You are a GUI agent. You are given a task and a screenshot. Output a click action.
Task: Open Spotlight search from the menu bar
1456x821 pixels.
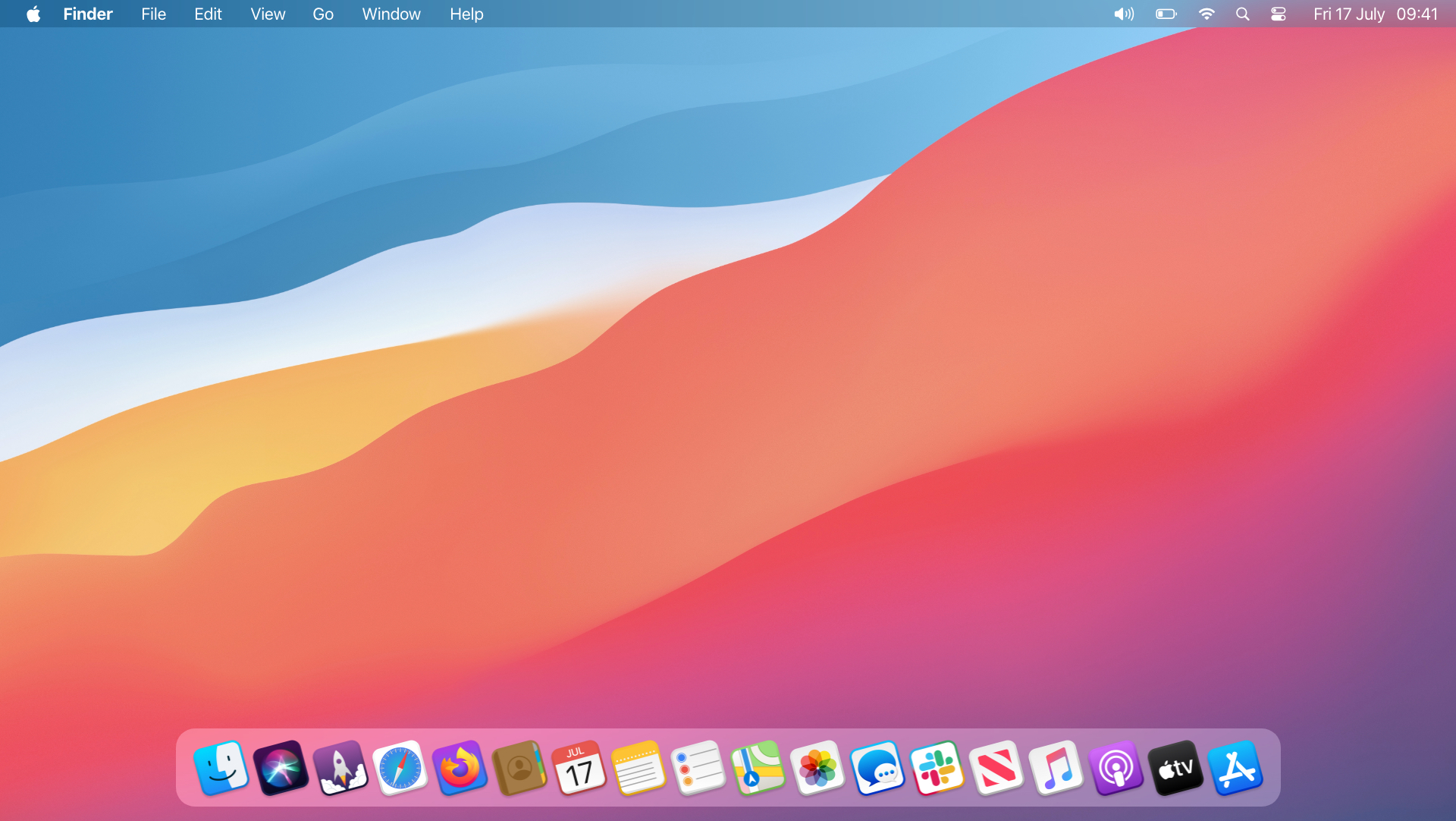click(x=1243, y=14)
